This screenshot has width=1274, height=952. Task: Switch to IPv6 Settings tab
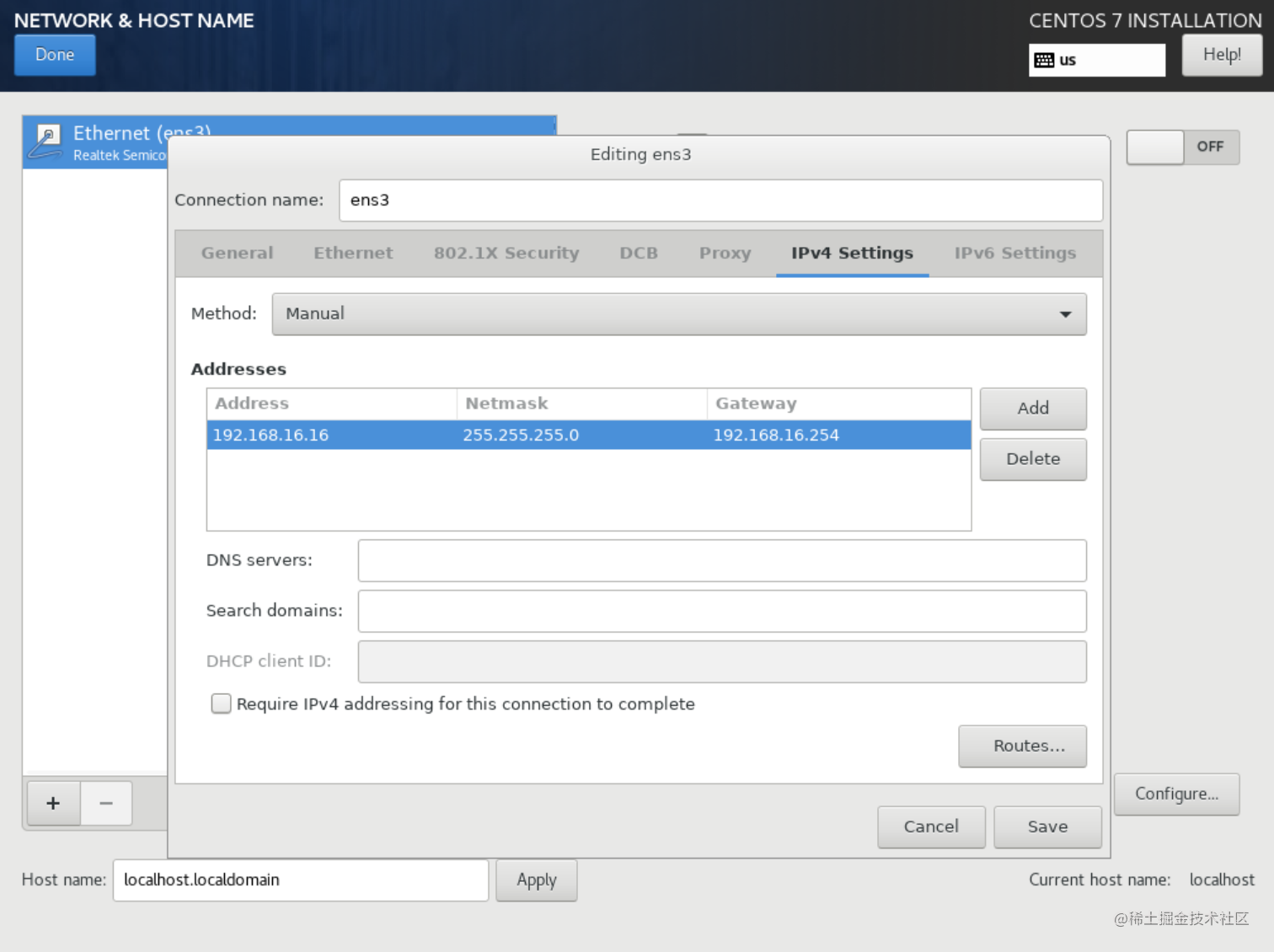click(1014, 253)
